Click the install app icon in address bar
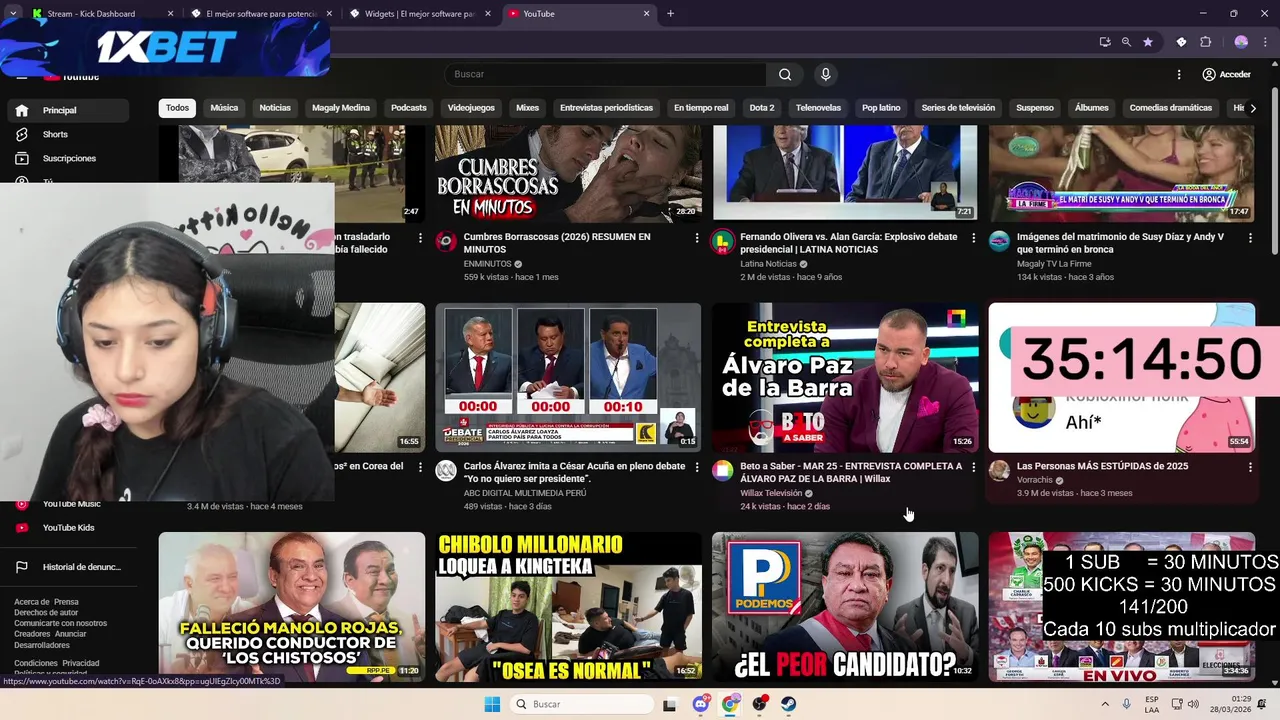Screen dimensions: 1280x720 1104,42
